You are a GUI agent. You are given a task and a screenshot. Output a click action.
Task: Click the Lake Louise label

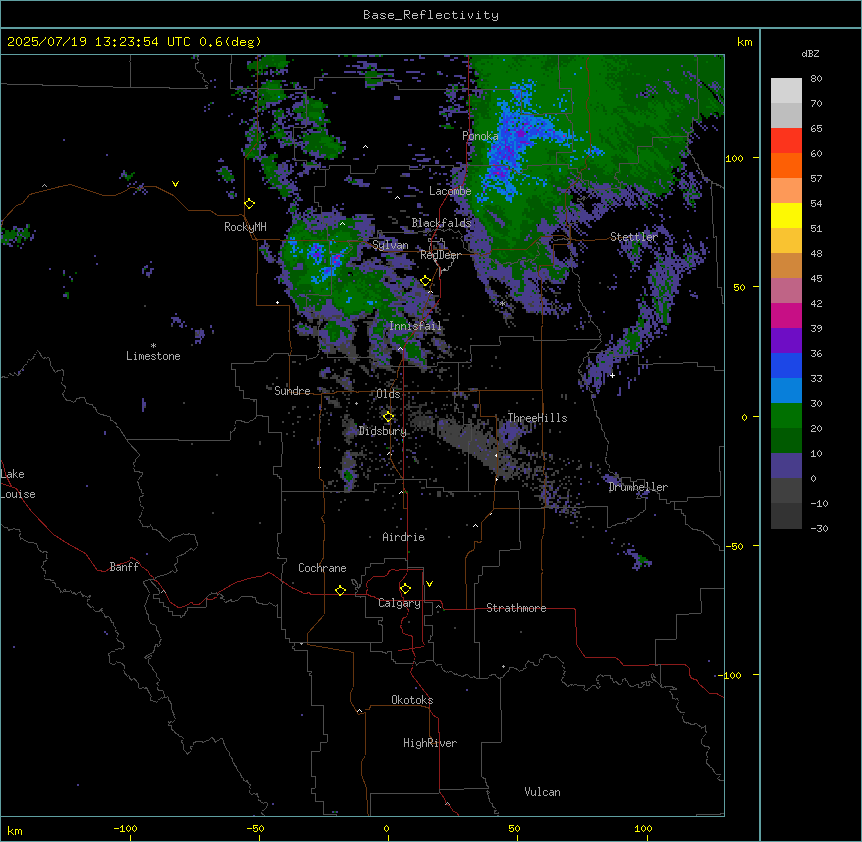[x=18, y=484]
